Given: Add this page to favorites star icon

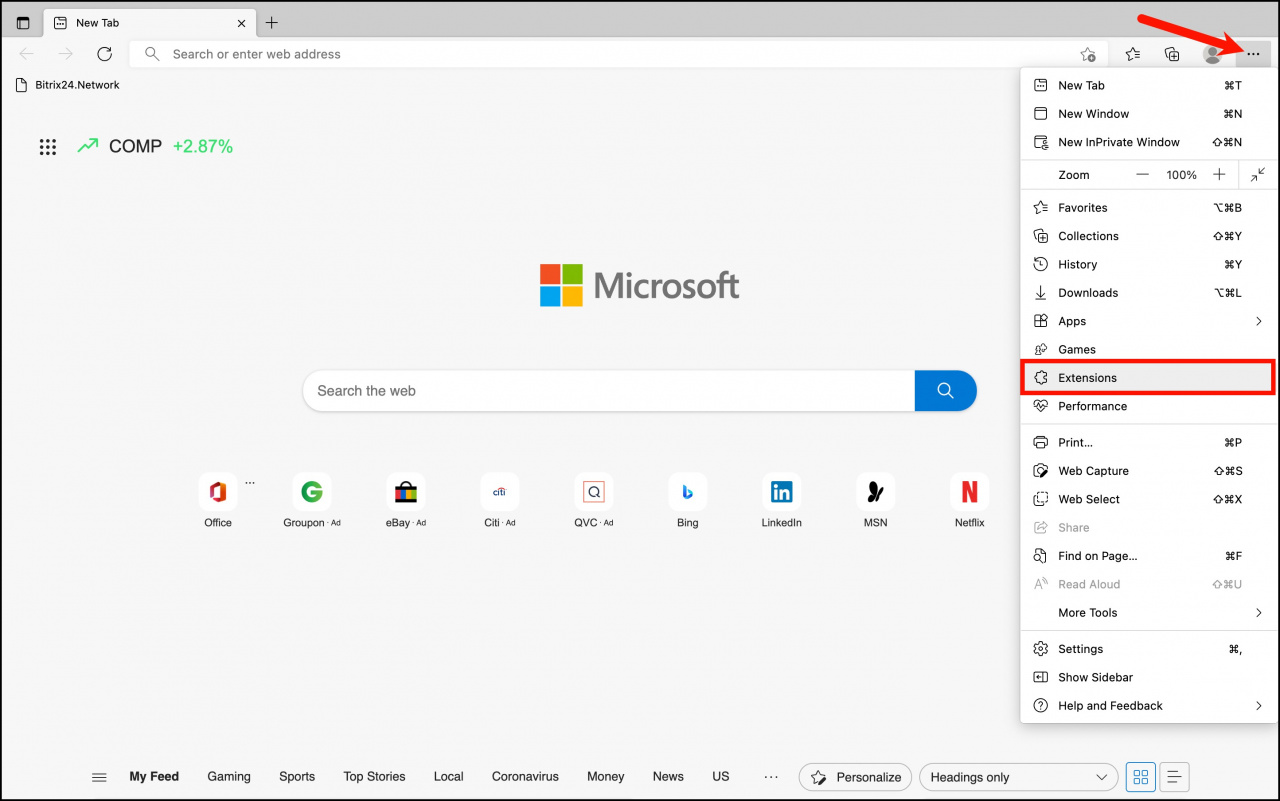Looking at the screenshot, I should coord(1088,54).
